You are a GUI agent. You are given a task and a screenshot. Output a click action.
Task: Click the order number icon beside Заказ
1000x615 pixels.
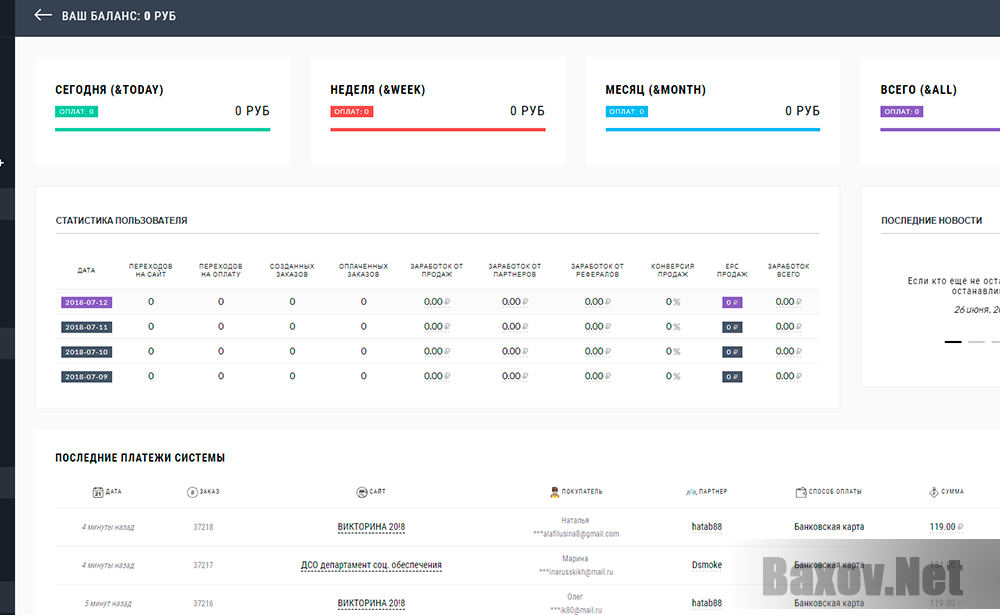[x=192, y=492]
